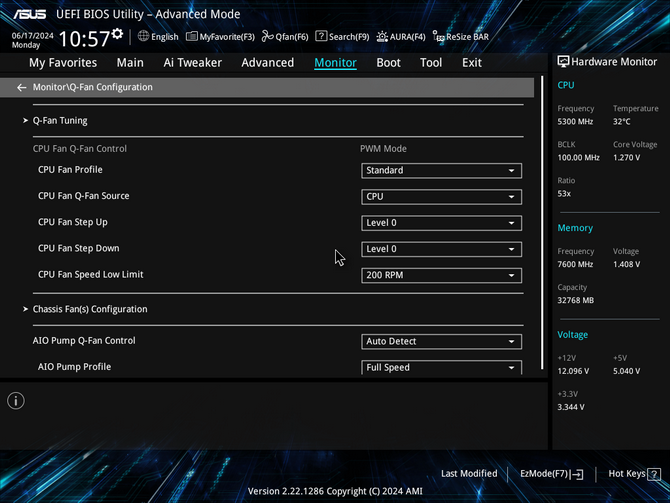This screenshot has width=670, height=503.
Task: Click the 7600 MHz memory frequency value
Action: (x=575, y=265)
